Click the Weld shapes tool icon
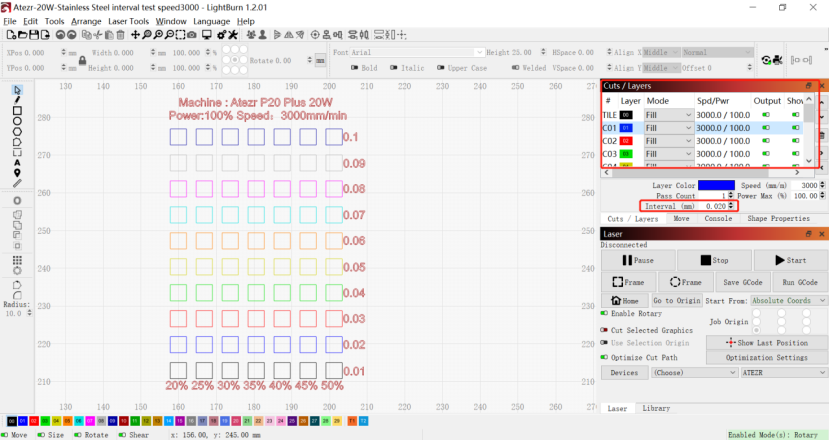 pyautogui.click(x=17, y=215)
